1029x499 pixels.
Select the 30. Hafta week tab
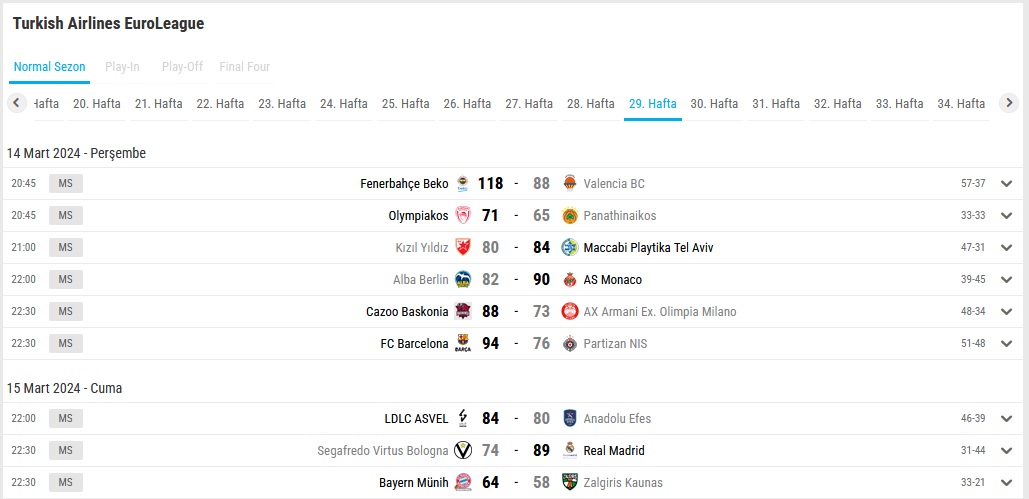714,104
